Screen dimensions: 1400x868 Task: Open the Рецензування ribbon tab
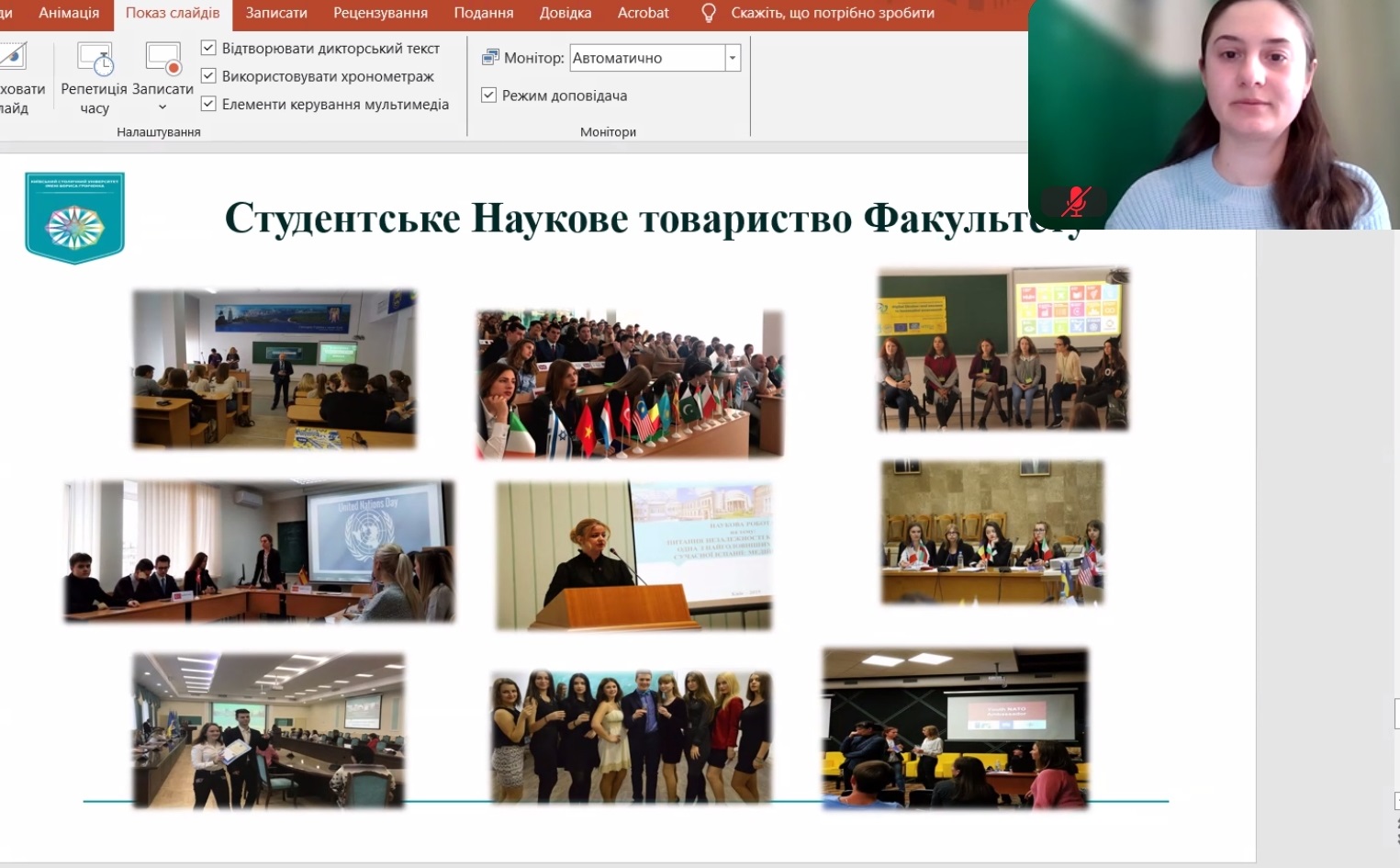pos(380,13)
